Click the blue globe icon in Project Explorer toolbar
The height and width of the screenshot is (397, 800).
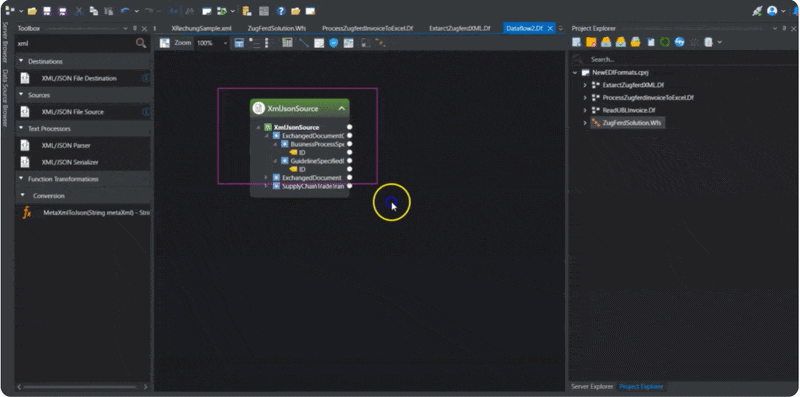tap(679, 42)
